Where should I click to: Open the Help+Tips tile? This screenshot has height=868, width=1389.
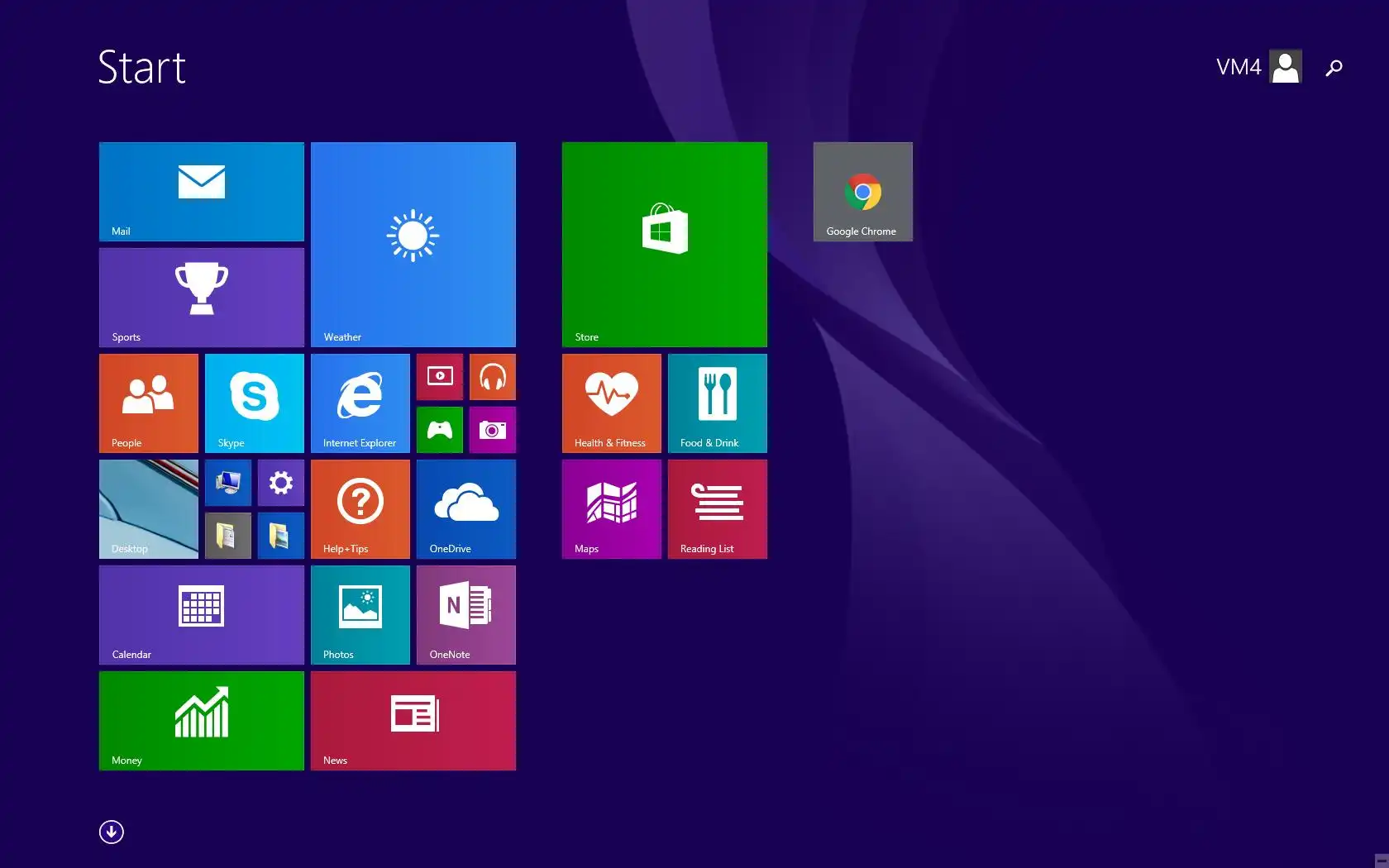(x=360, y=509)
